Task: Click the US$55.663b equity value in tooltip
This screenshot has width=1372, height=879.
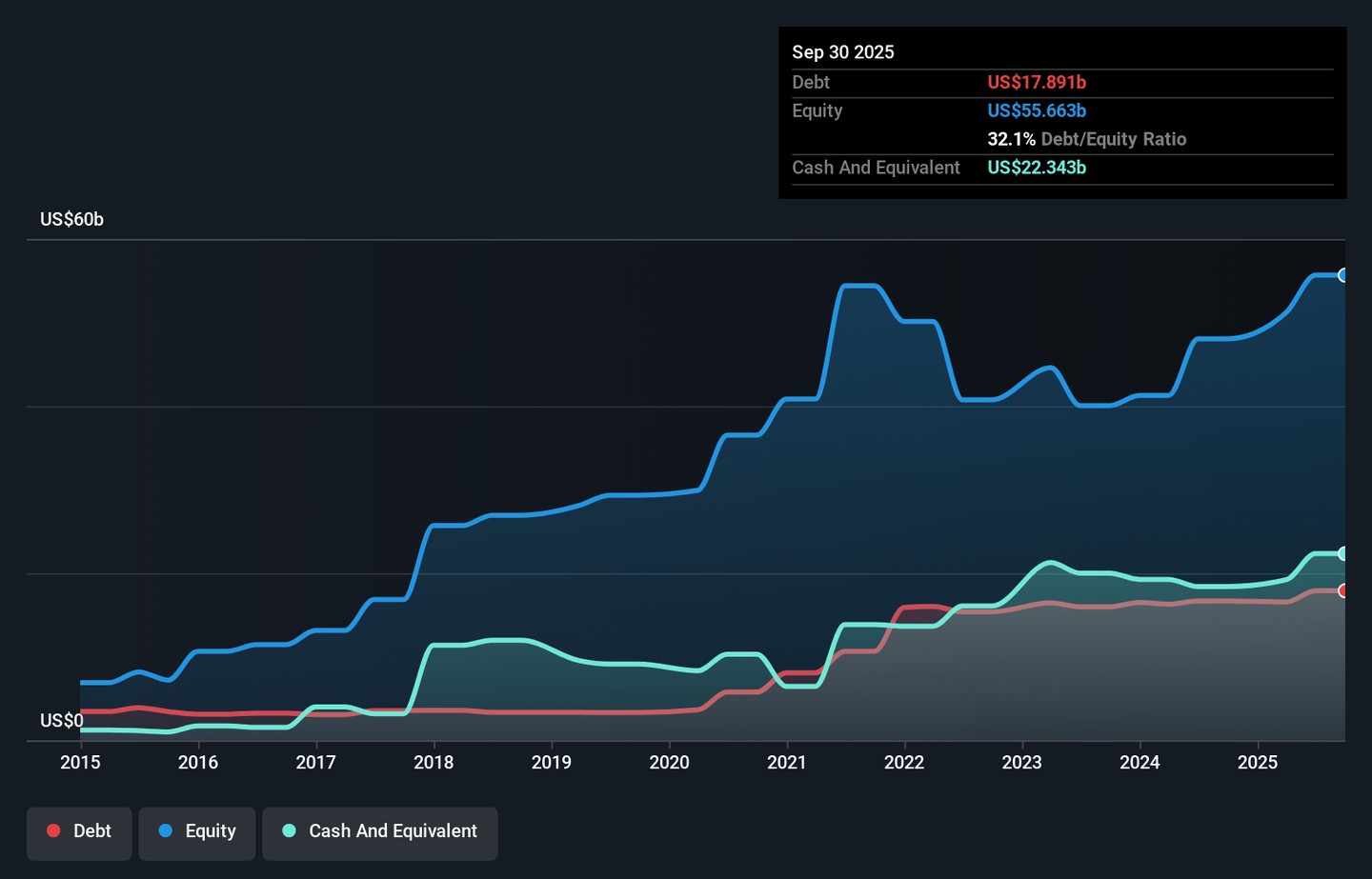Action: [1037, 110]
